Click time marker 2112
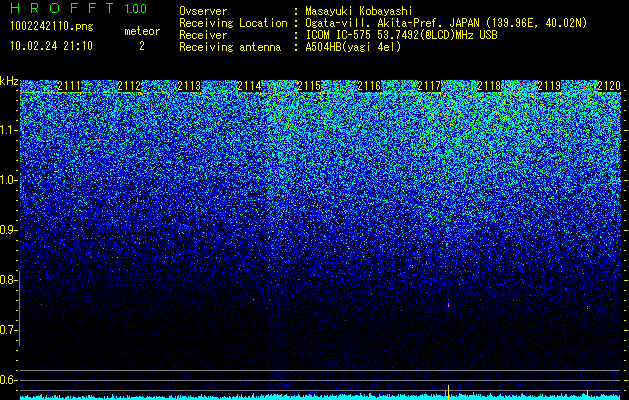The image size is (629, 400). pyautogui.click(x=129, y=86)
